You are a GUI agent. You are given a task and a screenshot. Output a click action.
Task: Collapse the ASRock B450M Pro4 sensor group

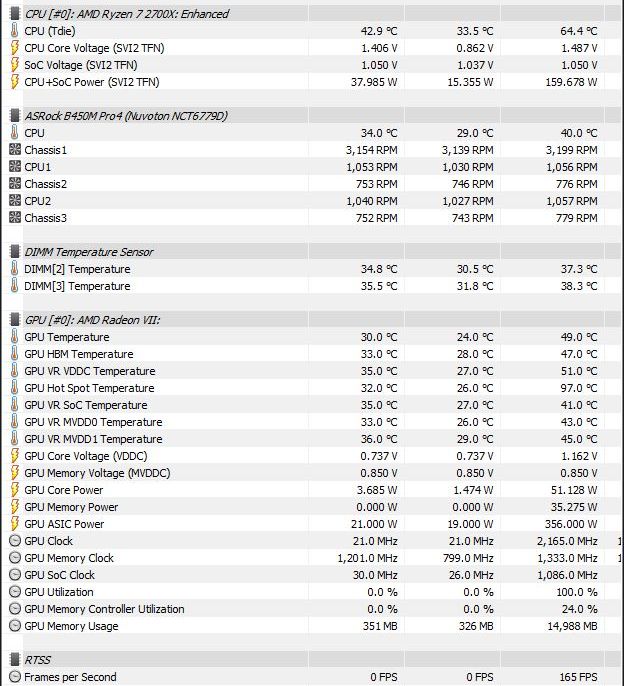(x=15, y=116)
